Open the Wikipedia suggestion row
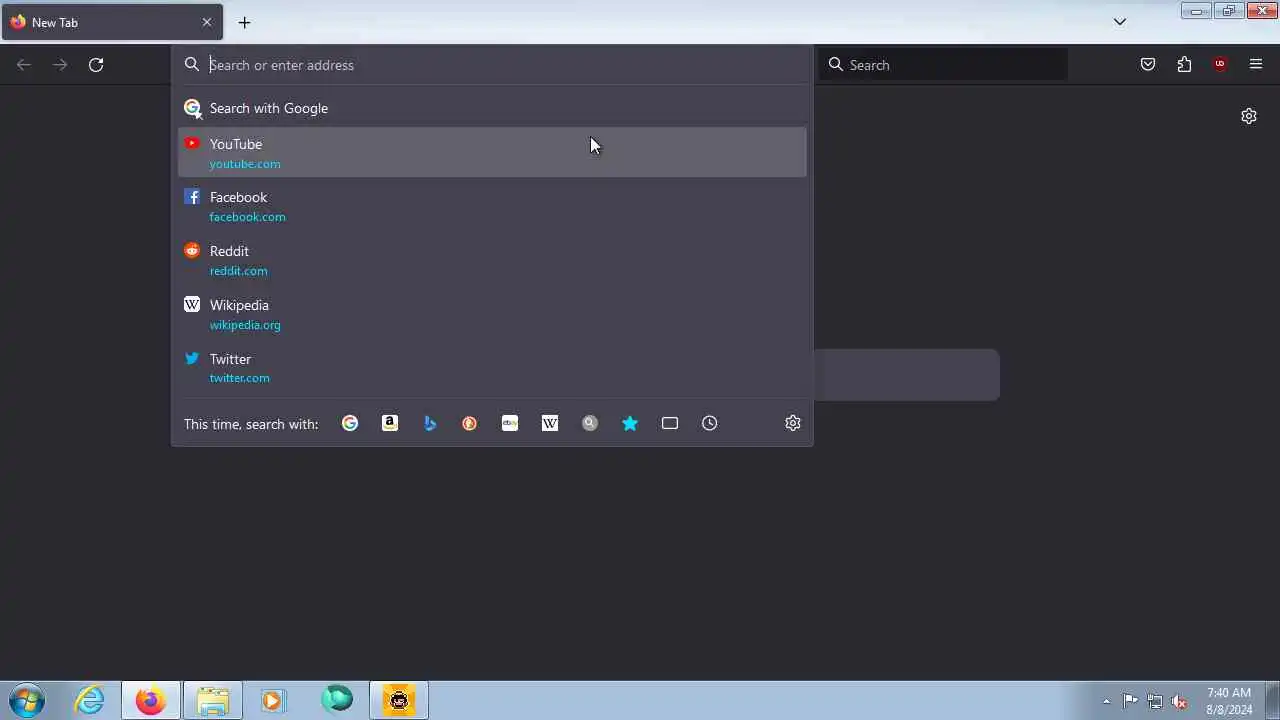This screenshot has height=720, width=1280. (x=492, y=314)
